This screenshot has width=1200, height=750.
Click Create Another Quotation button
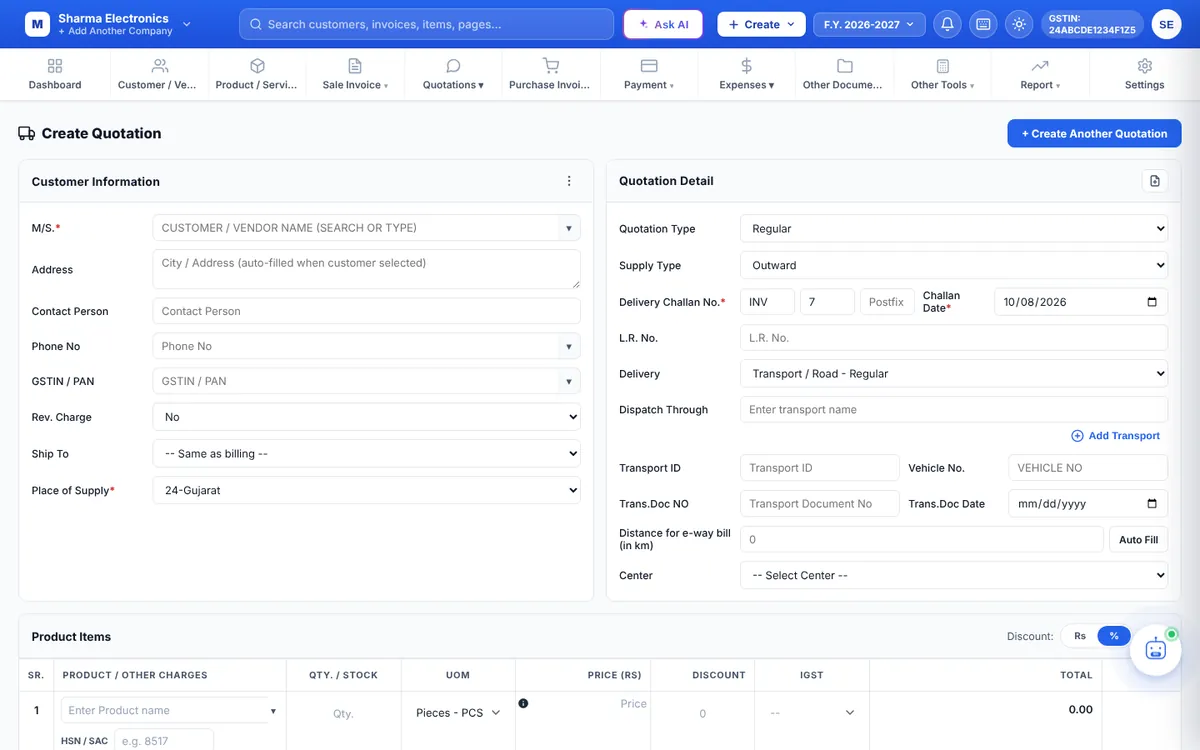coord(1094,134)
